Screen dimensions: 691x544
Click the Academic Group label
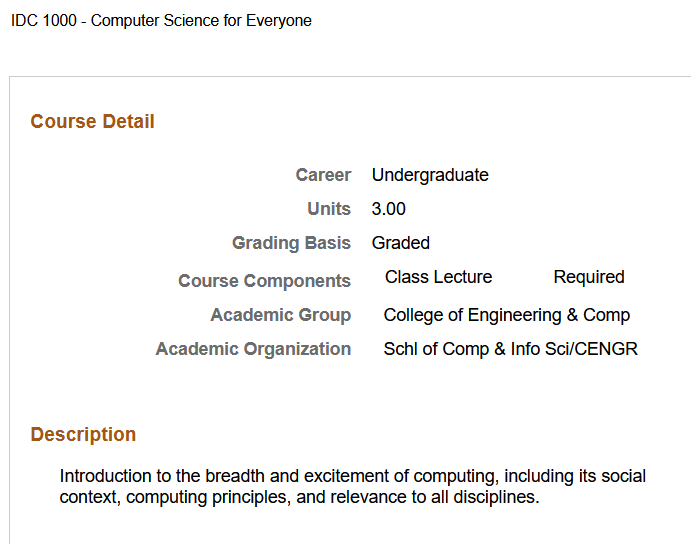tap(280, 315)
